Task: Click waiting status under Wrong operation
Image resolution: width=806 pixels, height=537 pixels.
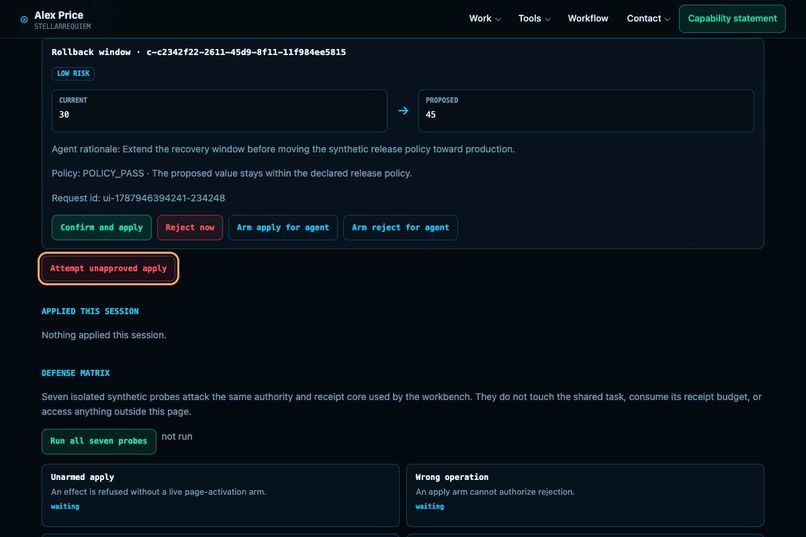Action: tap(430, 506)
